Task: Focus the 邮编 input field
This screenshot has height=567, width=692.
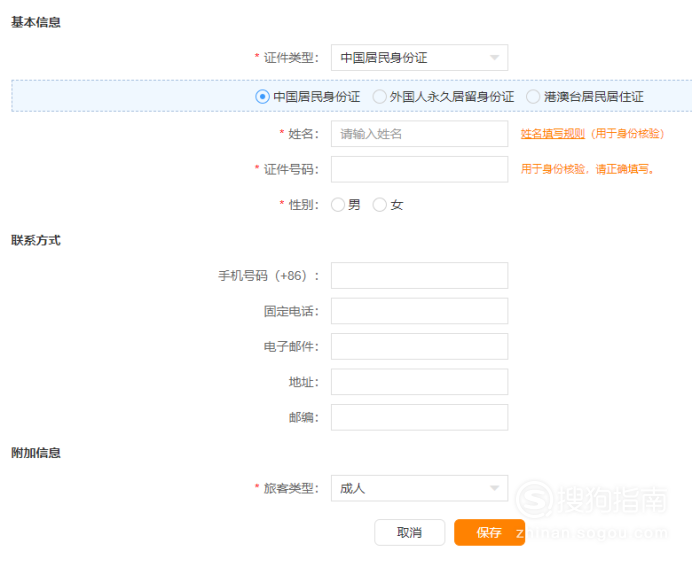Action: 419,417
